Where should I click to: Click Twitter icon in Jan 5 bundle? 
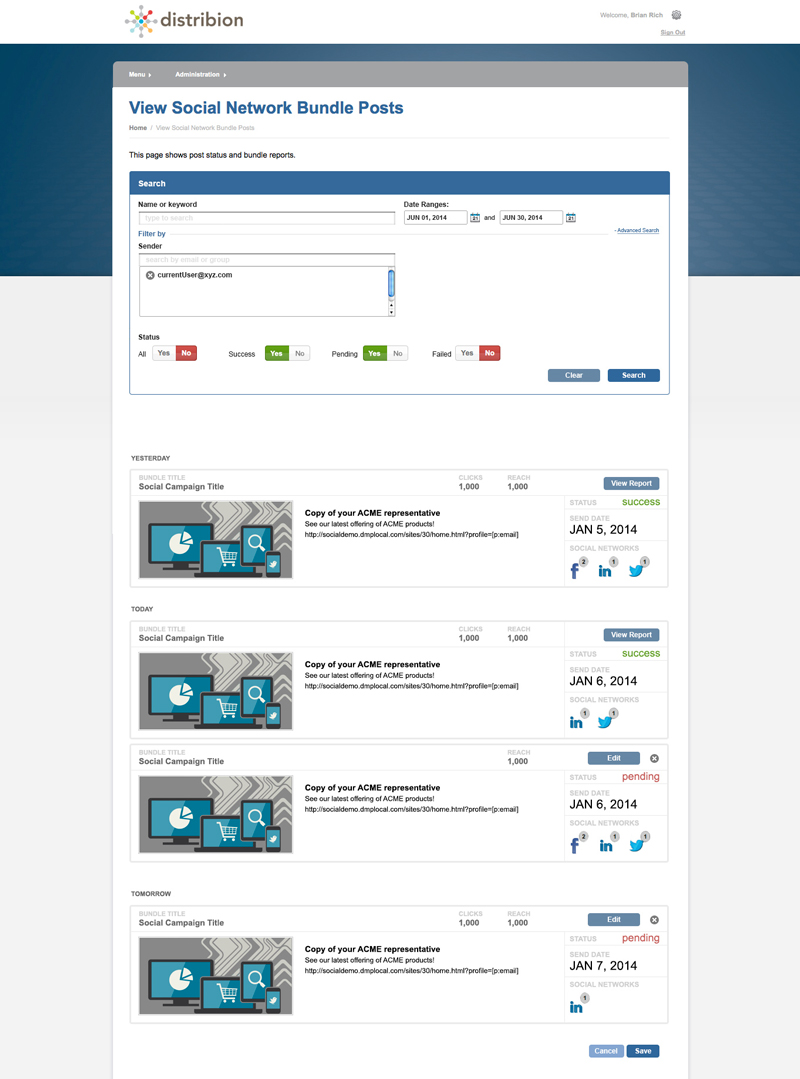636,571
